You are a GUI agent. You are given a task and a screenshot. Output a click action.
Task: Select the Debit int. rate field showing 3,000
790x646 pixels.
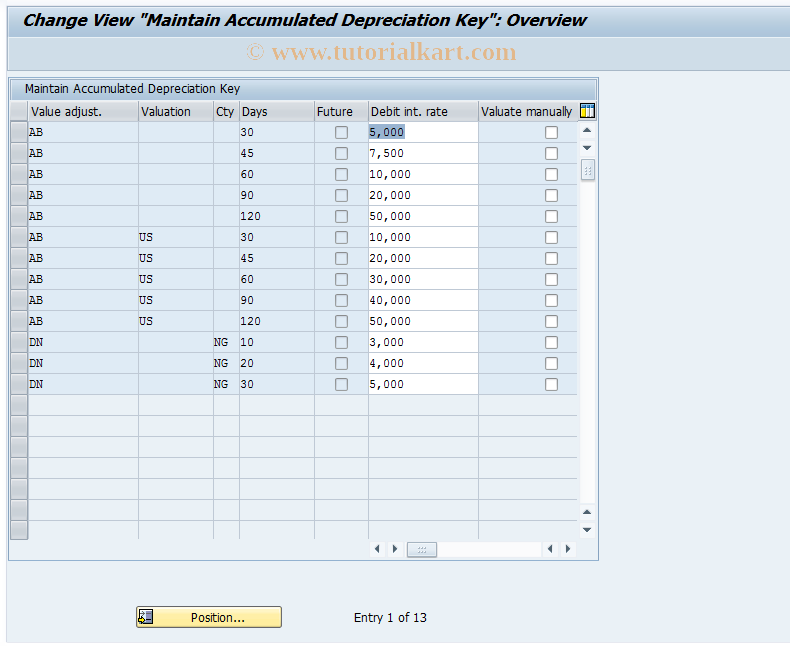pyautogui.click(x=423, y=342)
